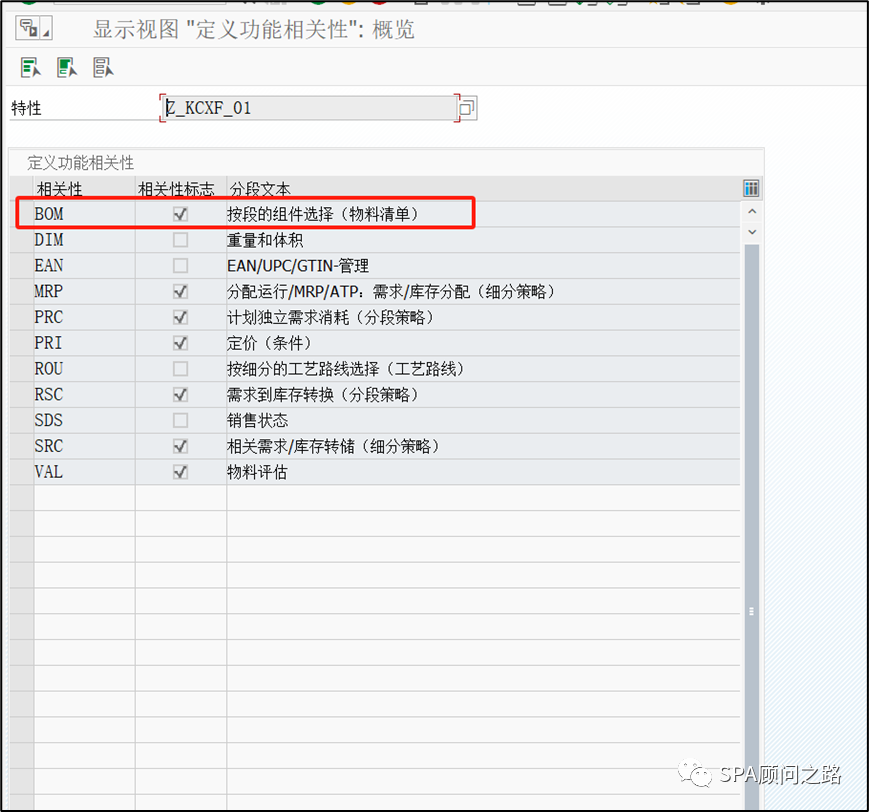Toggle the MRP relevance checkbox

tap(180, 292)
